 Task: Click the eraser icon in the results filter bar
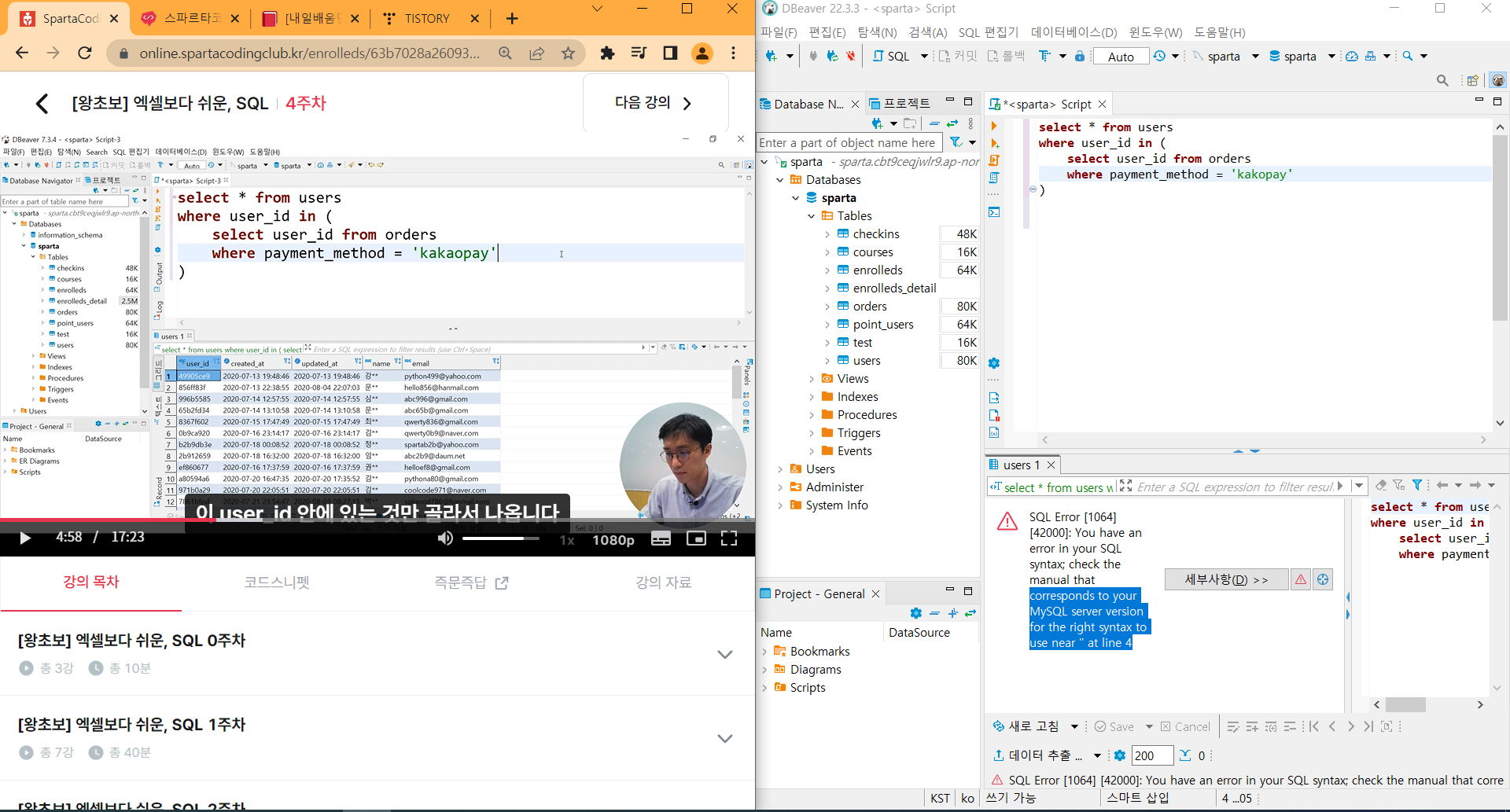(x=1381, y=486)
